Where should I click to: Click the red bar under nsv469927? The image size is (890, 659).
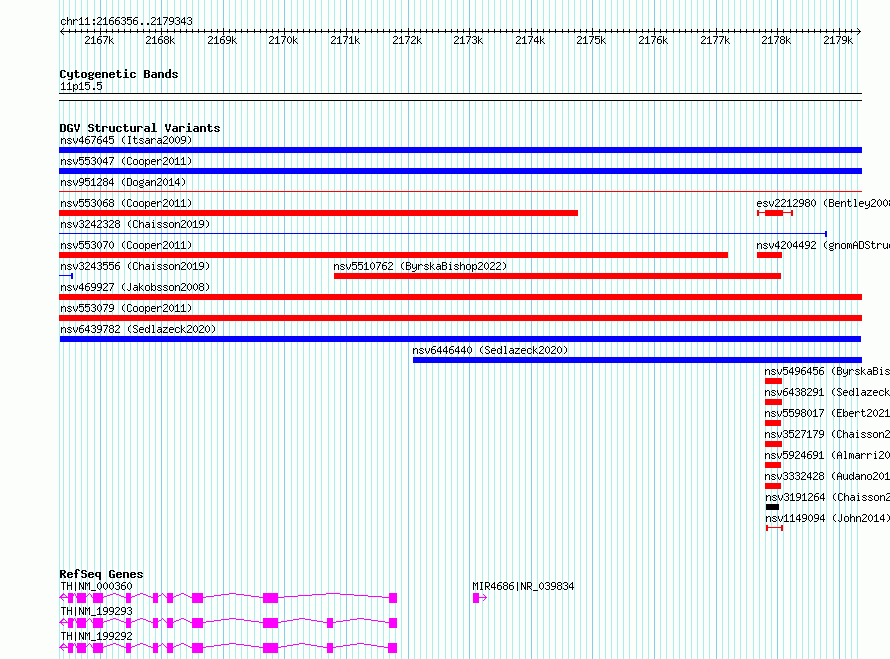tap(460, 297)
